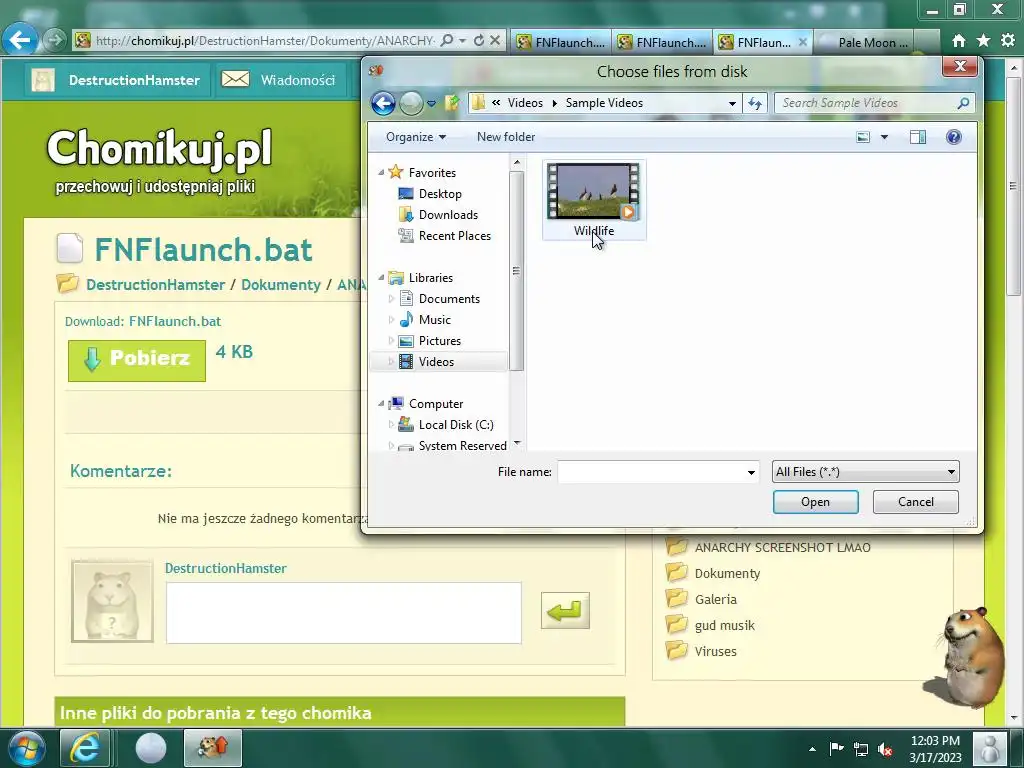This screenshot has width=1024, height=768.
Task: Click the navigation pane scrollbar
Action: 517,271
